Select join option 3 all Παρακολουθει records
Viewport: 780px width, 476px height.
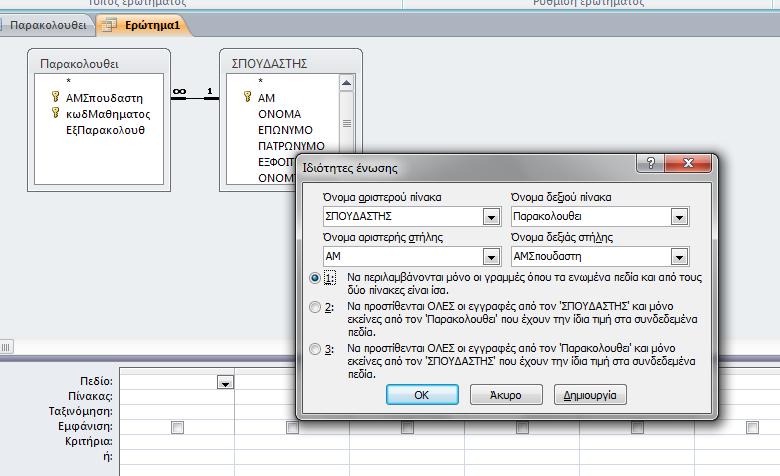[x=314, y=349]
